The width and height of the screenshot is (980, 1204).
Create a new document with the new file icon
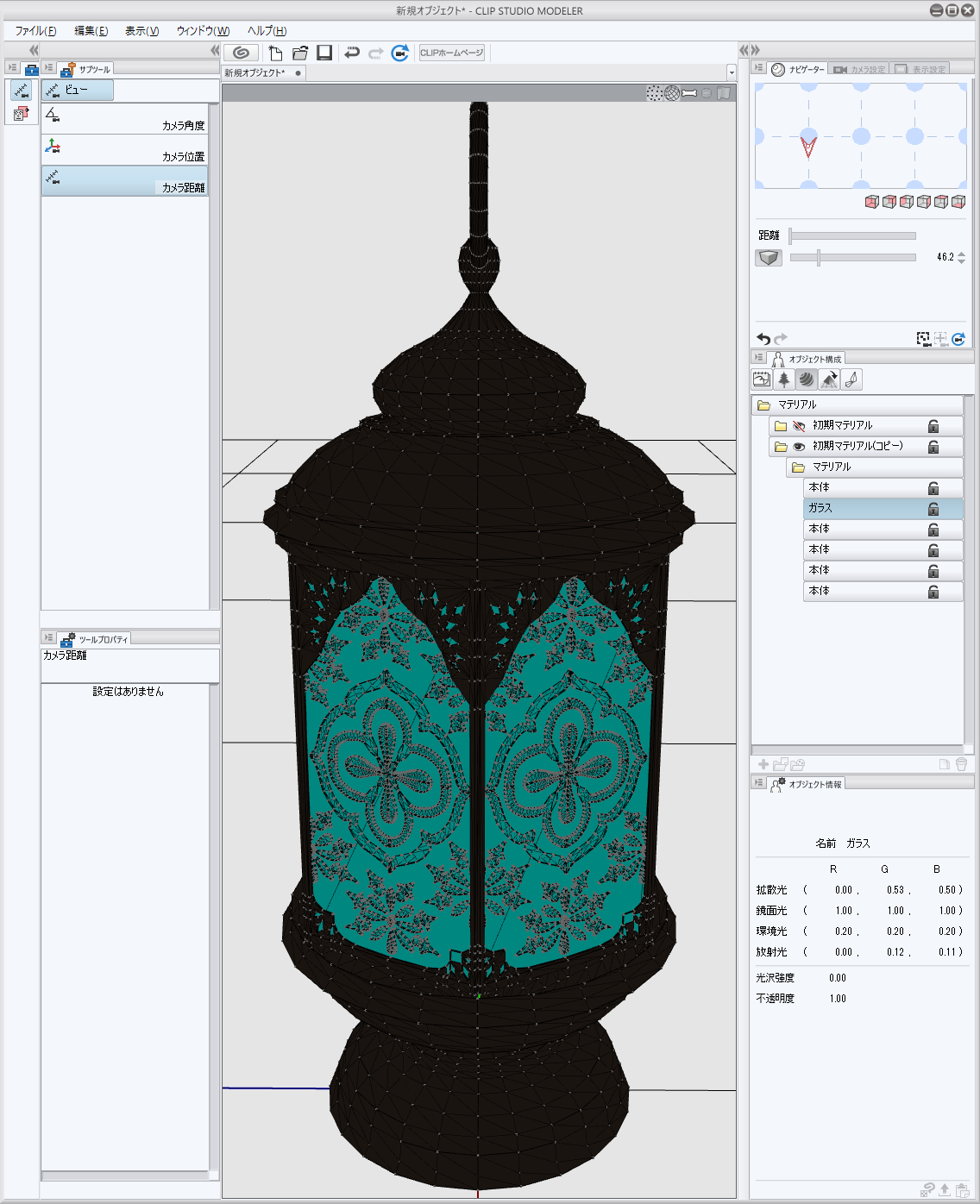point(276,53)
